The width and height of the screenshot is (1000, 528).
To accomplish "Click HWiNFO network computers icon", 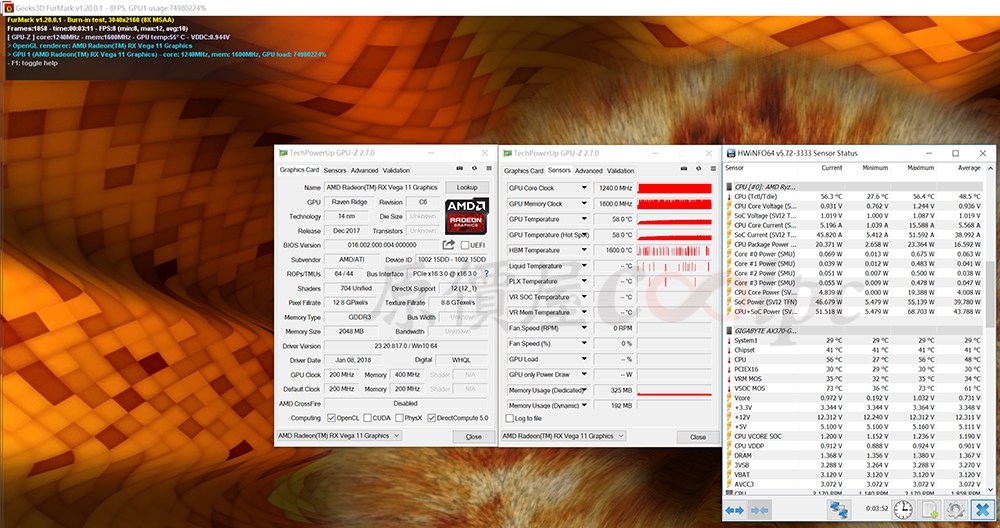I will [x=839, y=510].
